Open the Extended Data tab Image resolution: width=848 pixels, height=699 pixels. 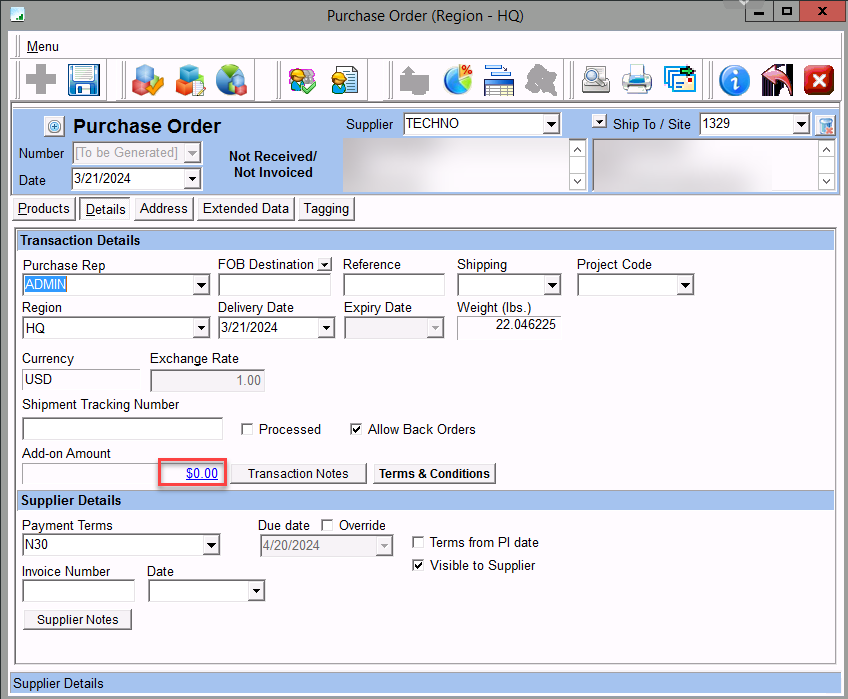click(x=245, y=209)
